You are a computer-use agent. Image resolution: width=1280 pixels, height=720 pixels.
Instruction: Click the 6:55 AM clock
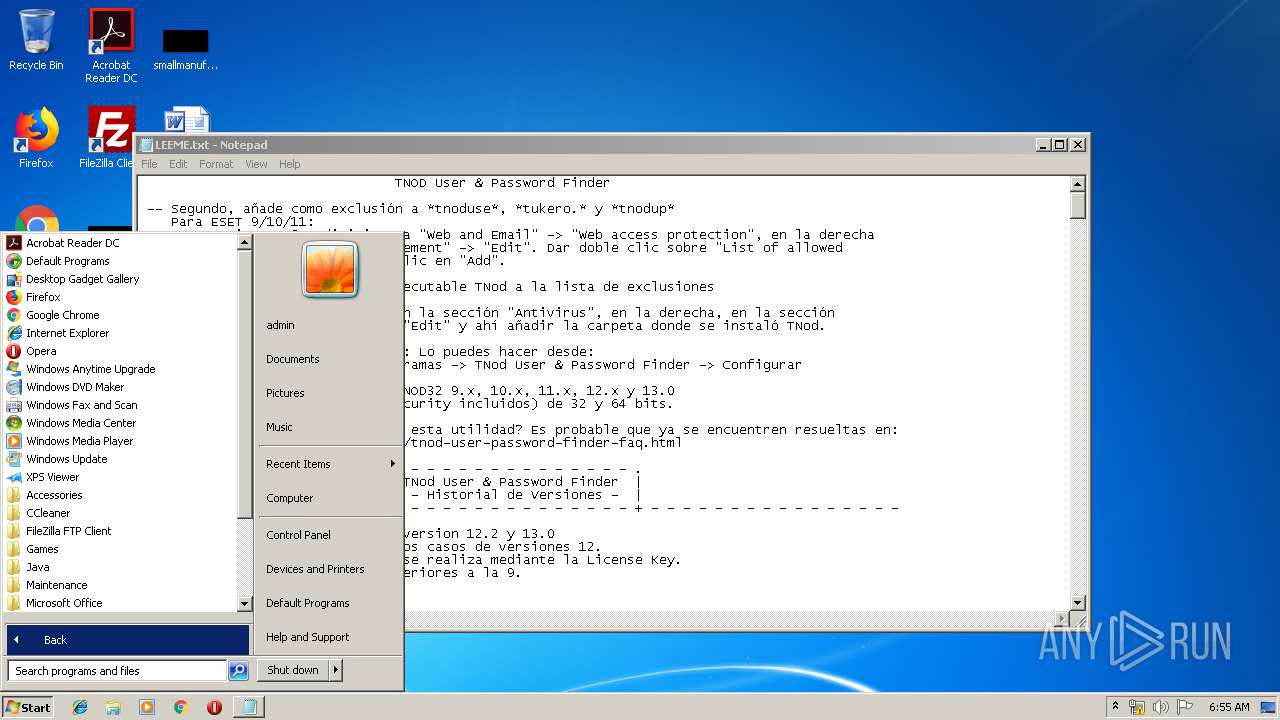coord(1229,707)
